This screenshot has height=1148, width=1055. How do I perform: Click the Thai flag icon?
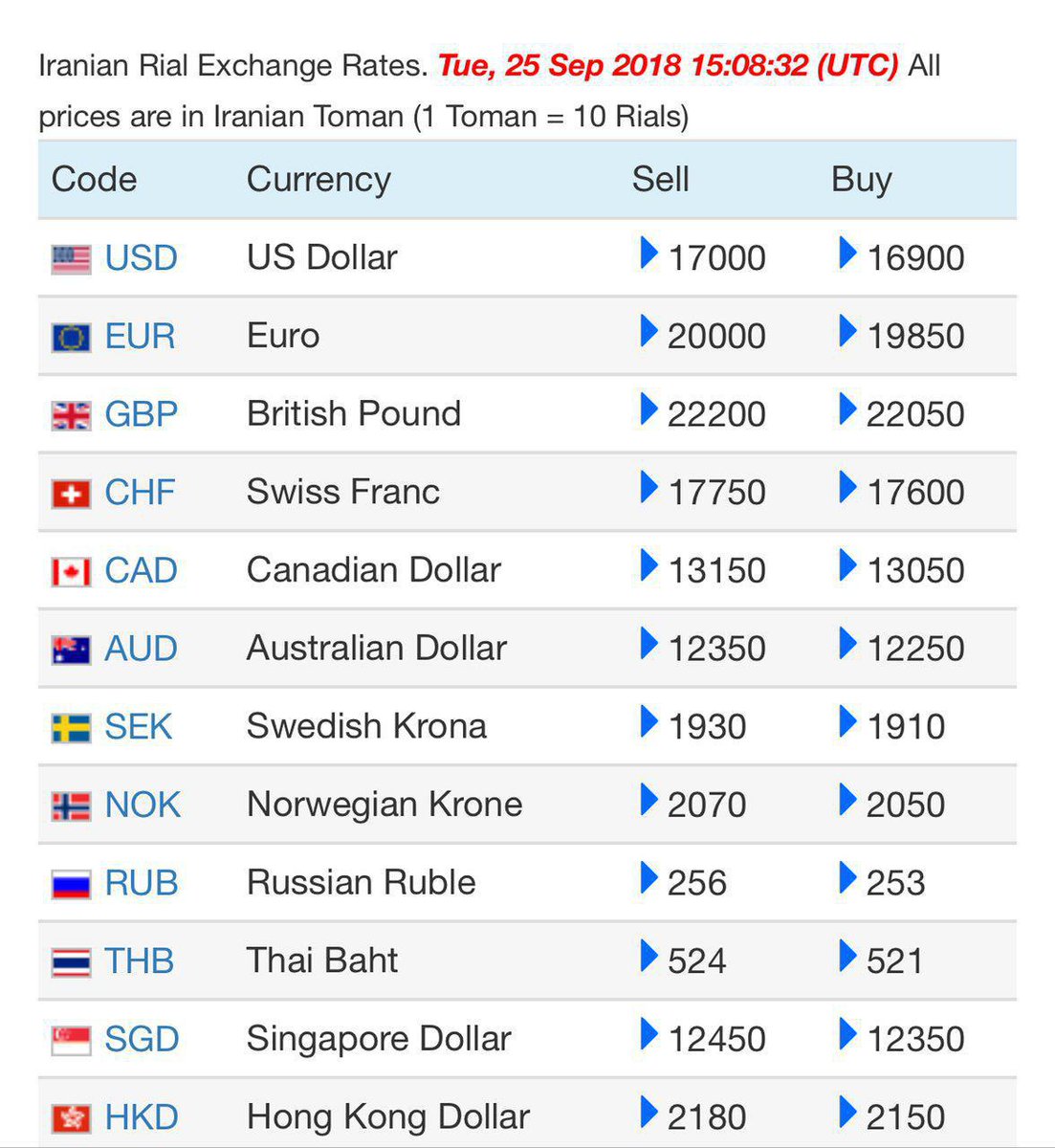pos(71,961)
